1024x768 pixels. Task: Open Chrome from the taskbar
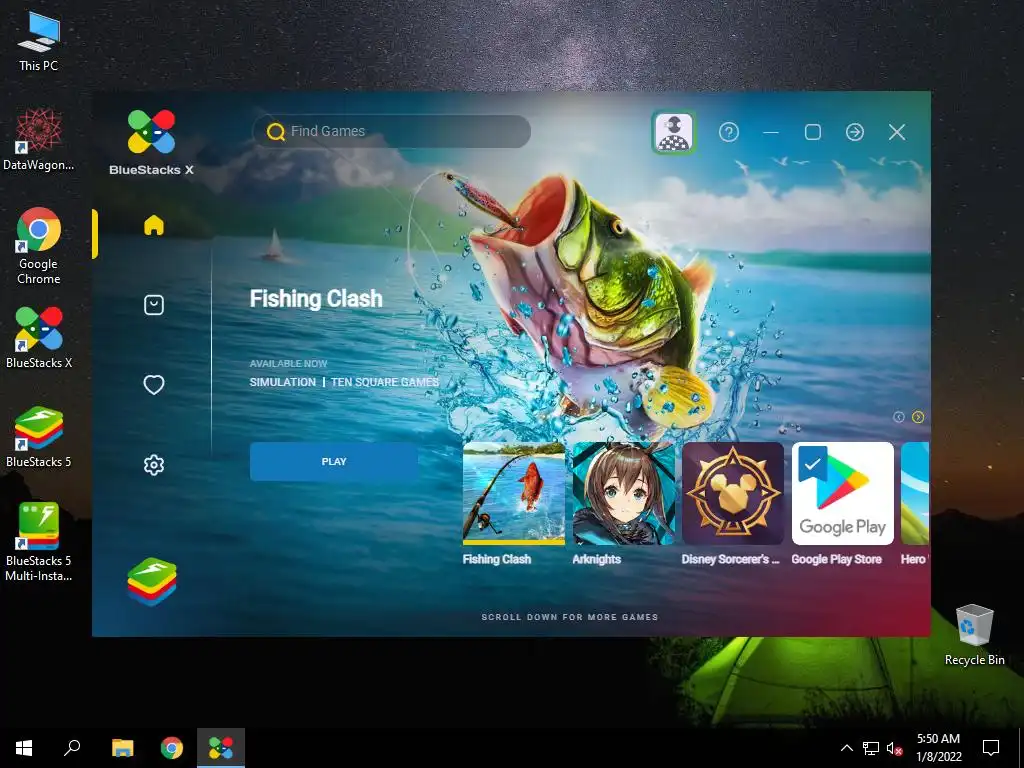coord(172,748)
